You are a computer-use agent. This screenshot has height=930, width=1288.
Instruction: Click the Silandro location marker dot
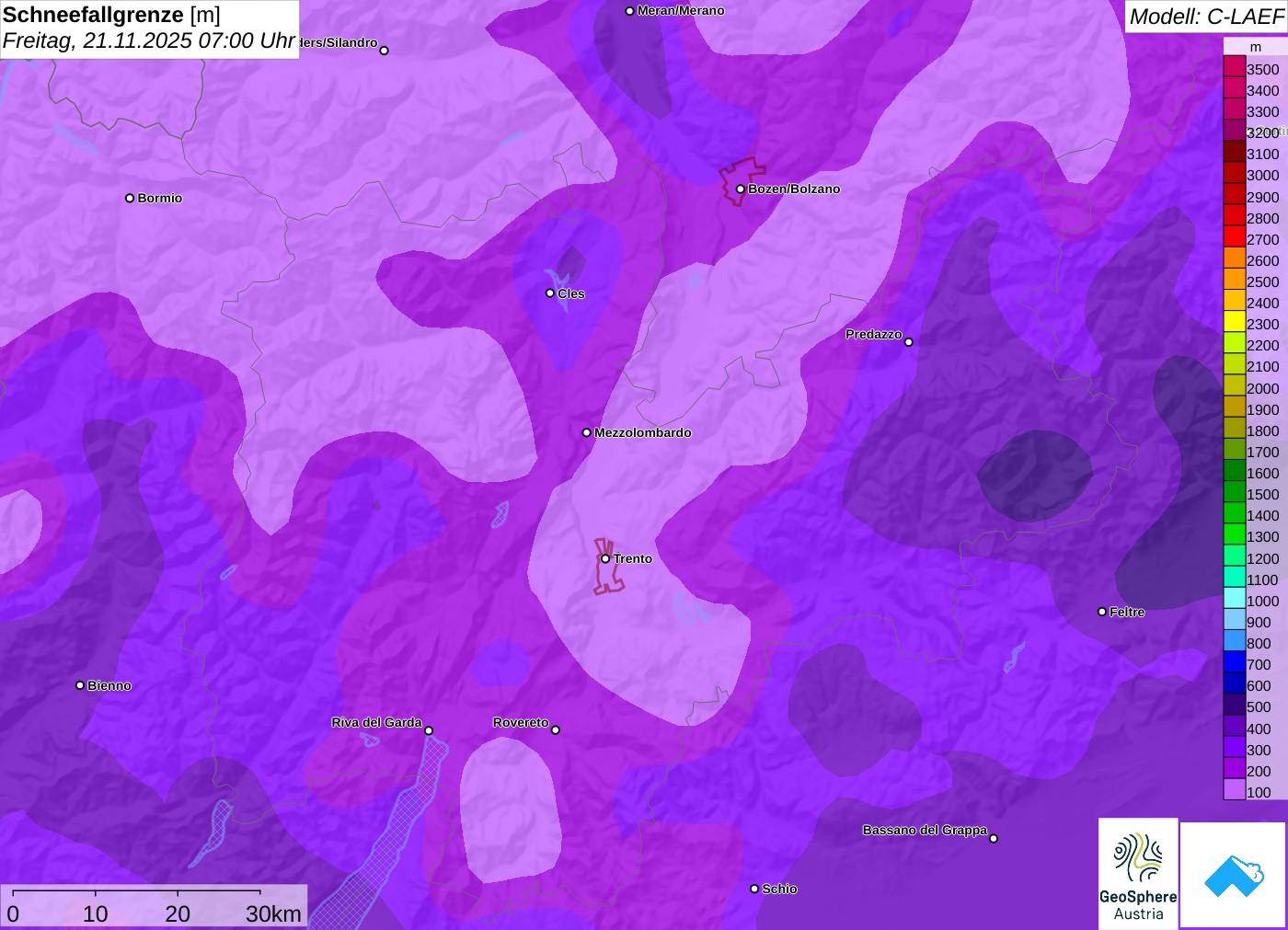pyautogui.click(x=385, y=51)
